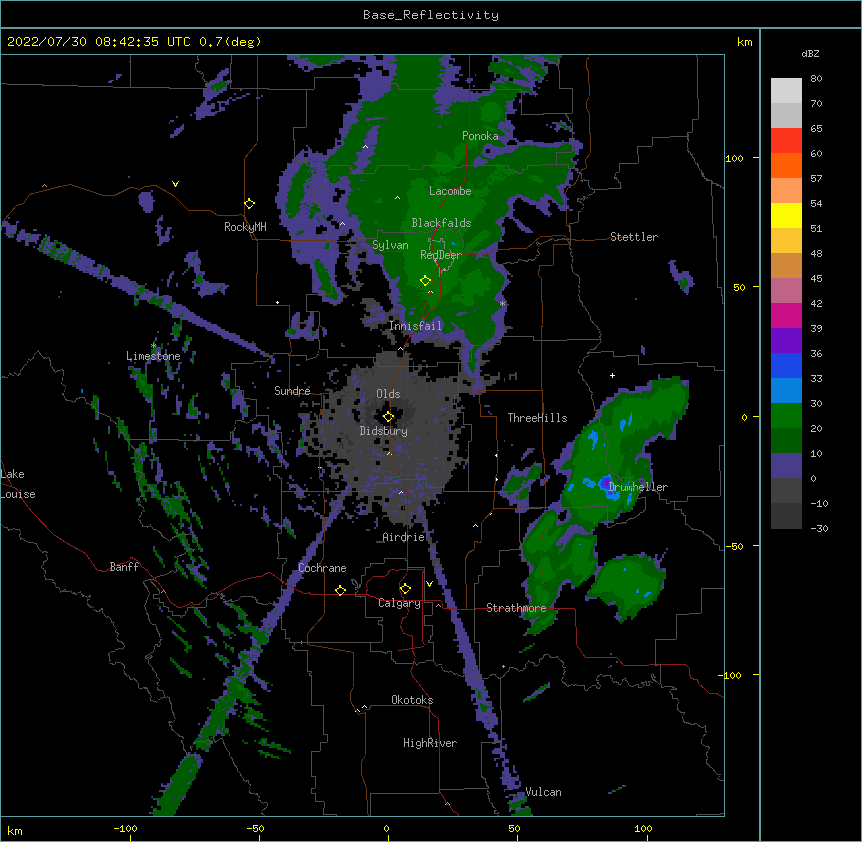Click the RockyMH label
The height and width of the screenshot is (842, 862).
click(245, 227)
